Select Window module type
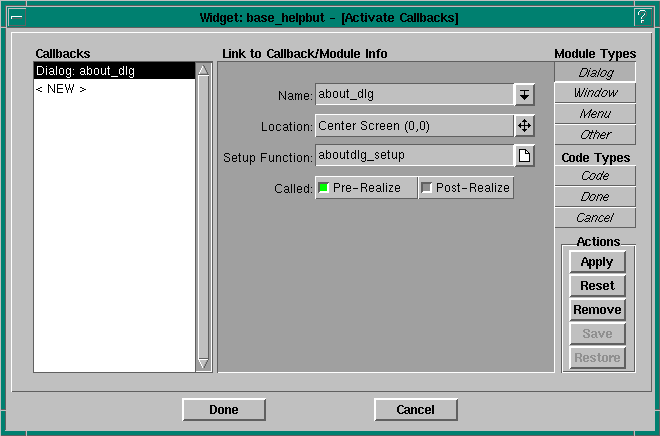Viewport: 660px width, 436px height. pyautogui.click(x=596, y=93)
